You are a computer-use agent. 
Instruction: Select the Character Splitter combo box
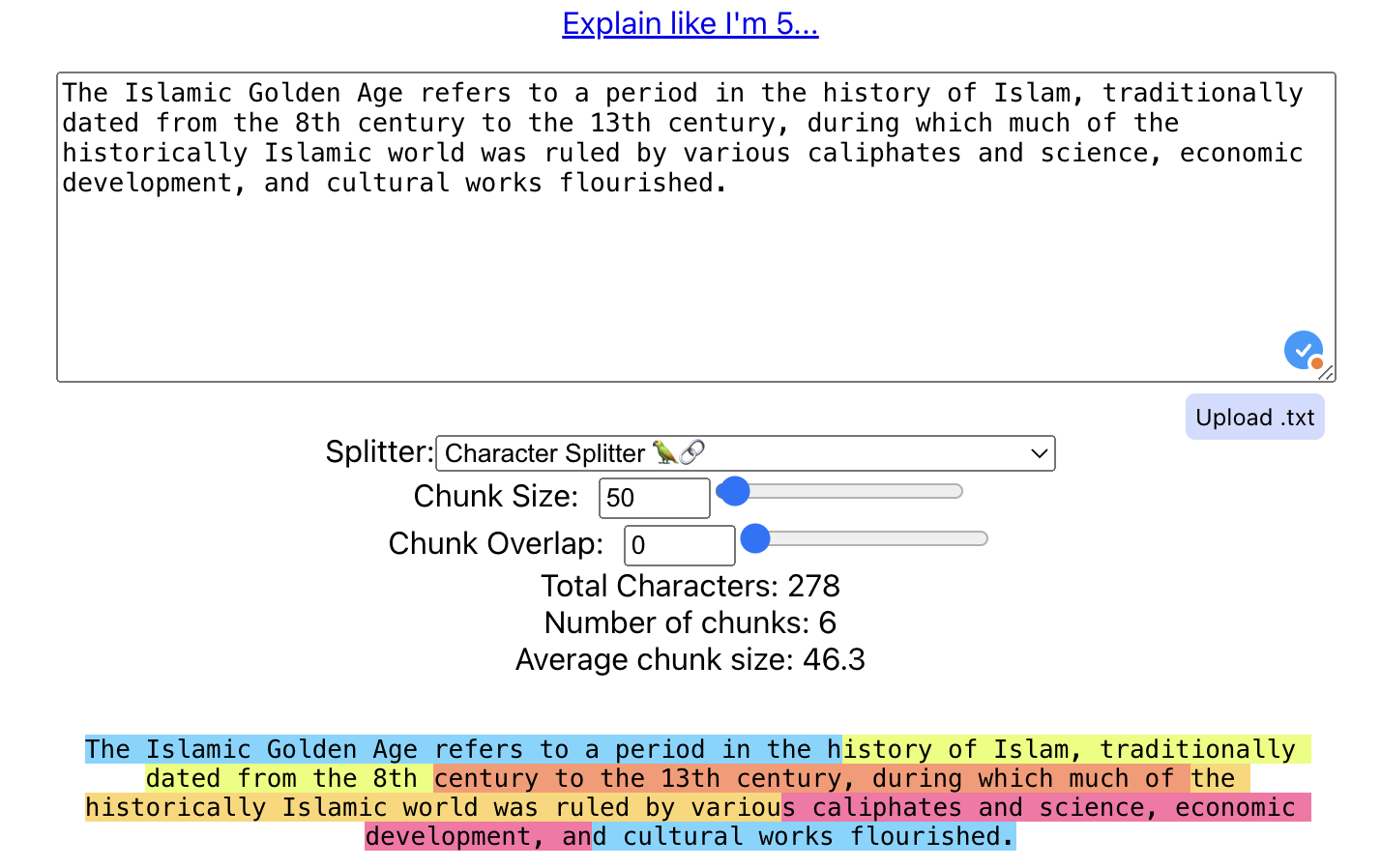[745, 452]
